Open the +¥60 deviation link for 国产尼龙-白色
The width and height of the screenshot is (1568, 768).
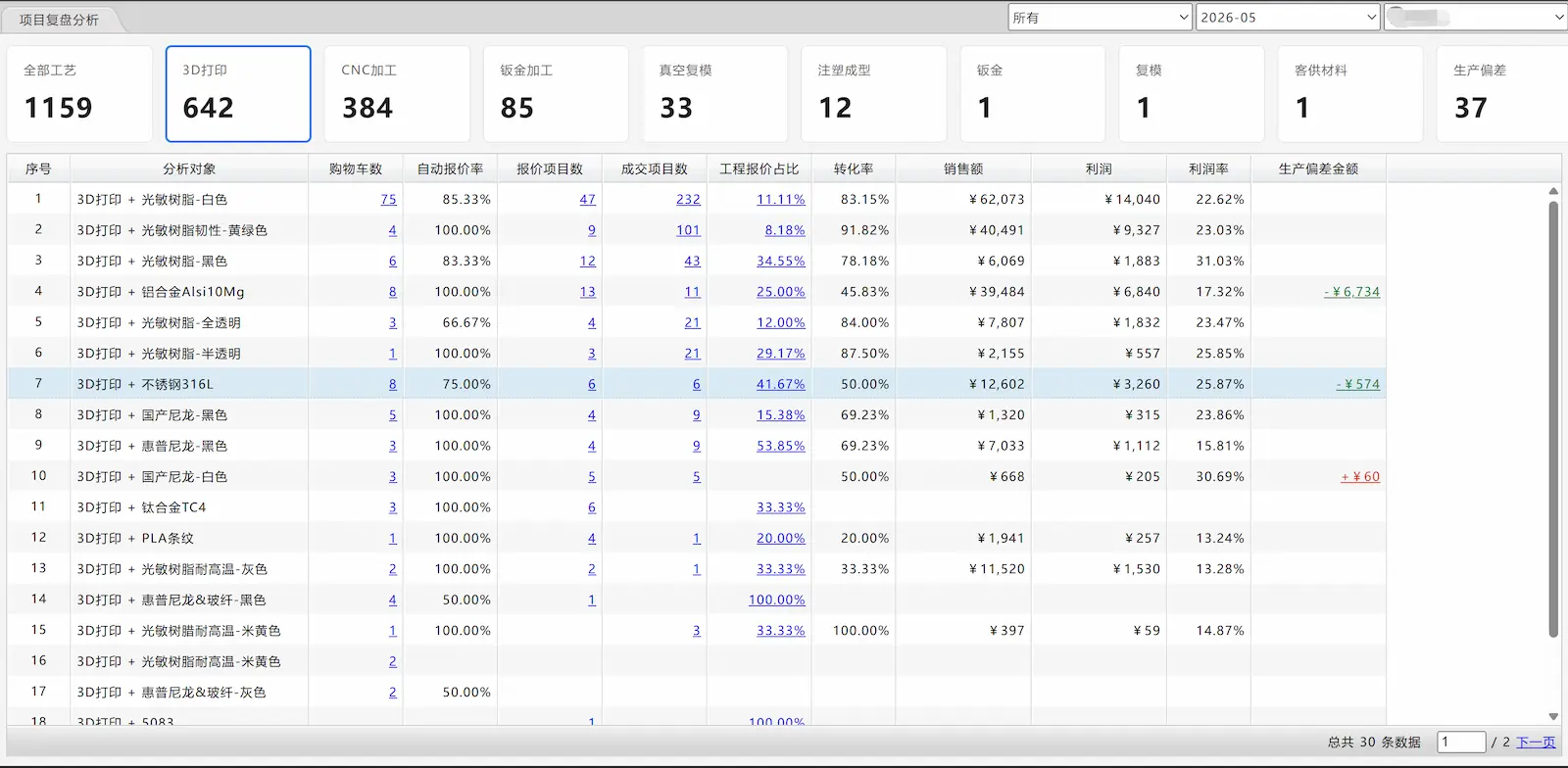(1360, 477)
